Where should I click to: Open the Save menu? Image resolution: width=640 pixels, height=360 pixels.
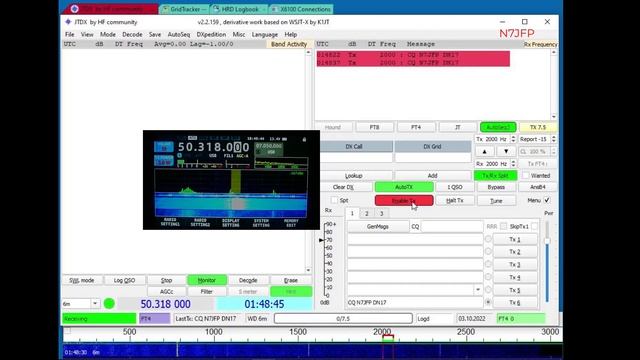[x=155, y=35]
